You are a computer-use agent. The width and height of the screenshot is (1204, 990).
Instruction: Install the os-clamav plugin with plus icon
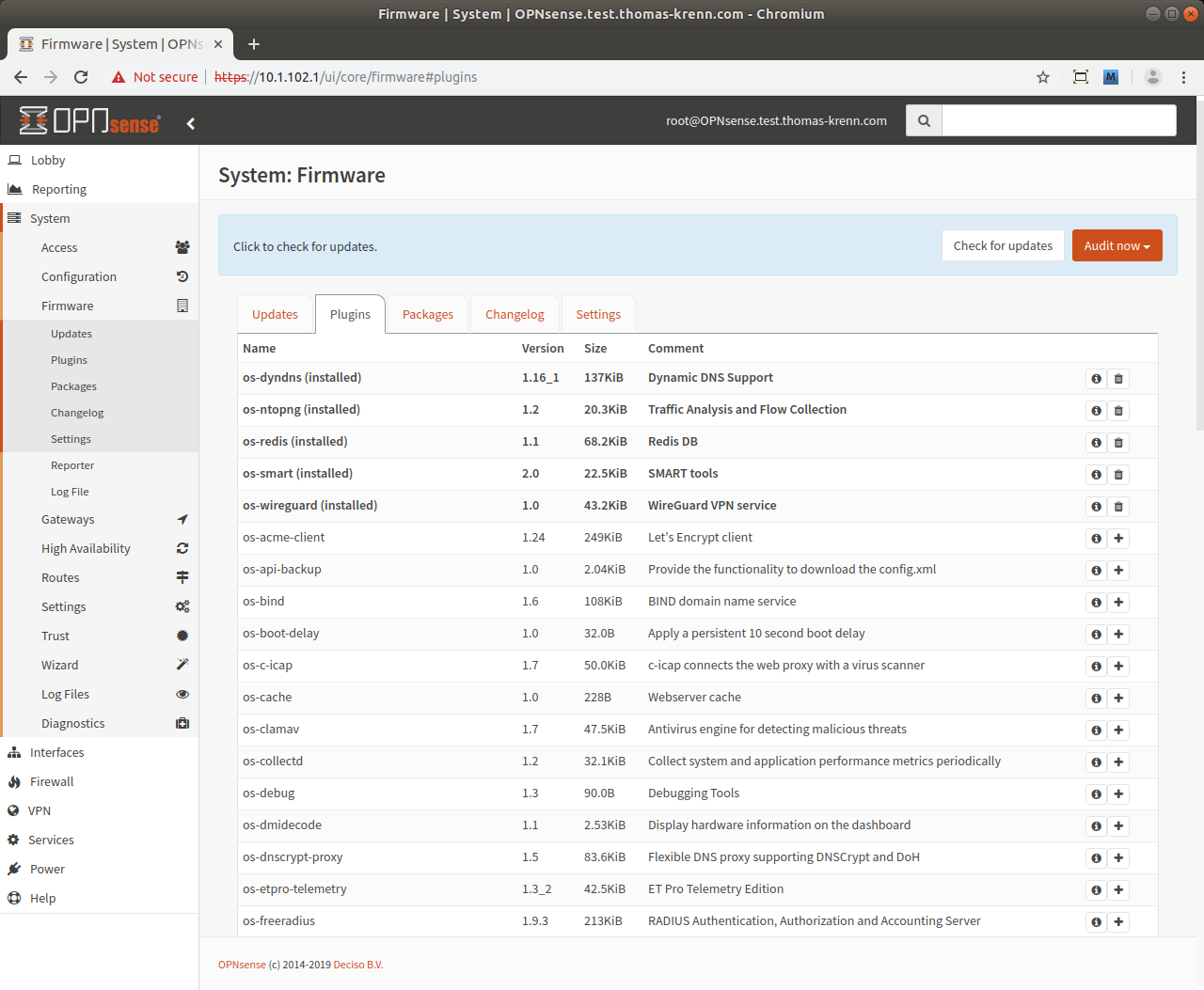(1118, 731)
